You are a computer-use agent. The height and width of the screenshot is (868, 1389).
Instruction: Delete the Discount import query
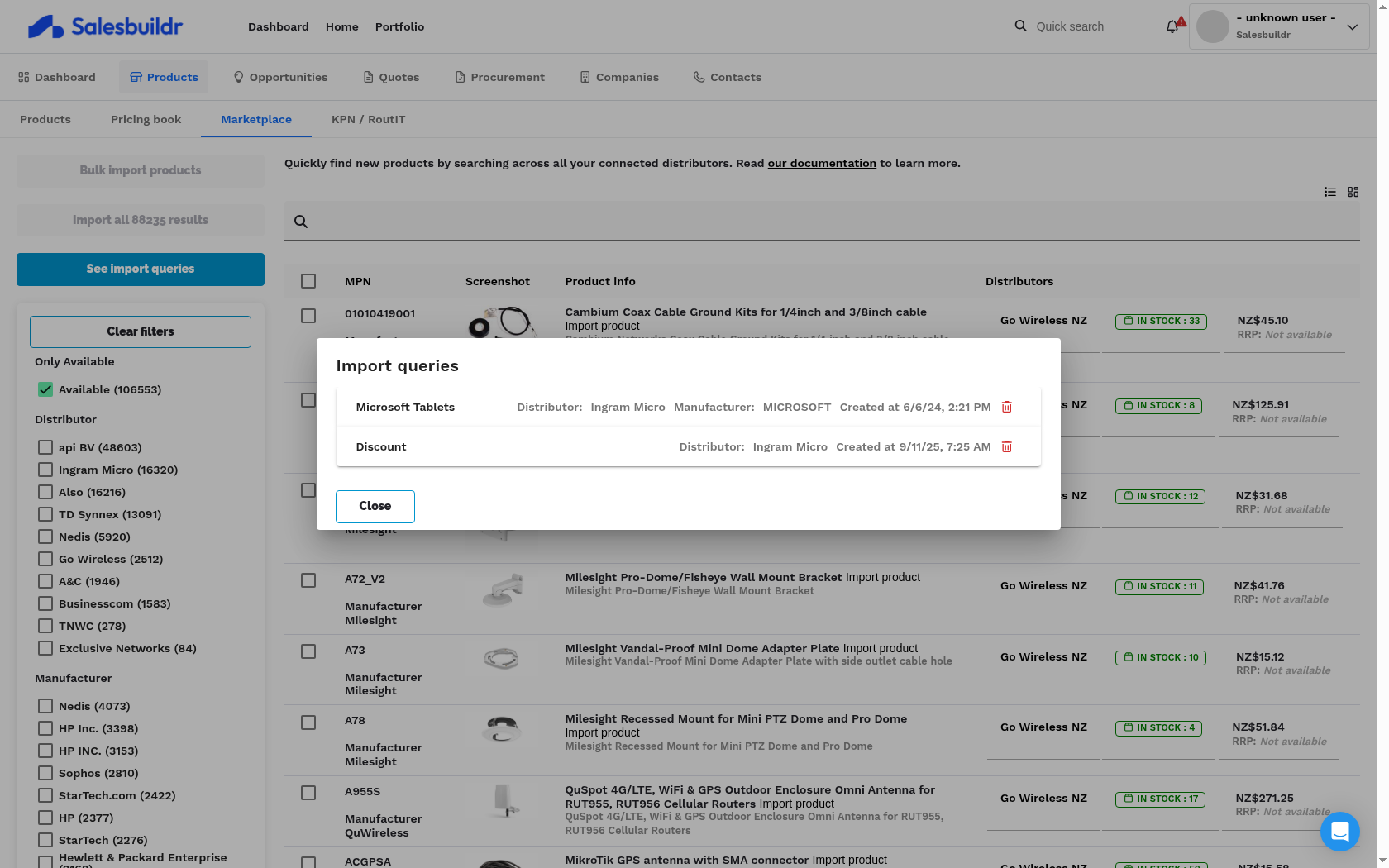pos(1007,446)
